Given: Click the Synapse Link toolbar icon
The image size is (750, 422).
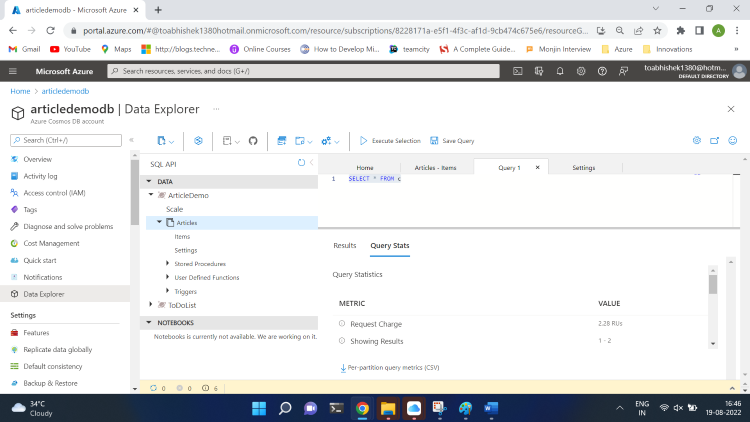Looking at the screenshot, I should point(198,141).
